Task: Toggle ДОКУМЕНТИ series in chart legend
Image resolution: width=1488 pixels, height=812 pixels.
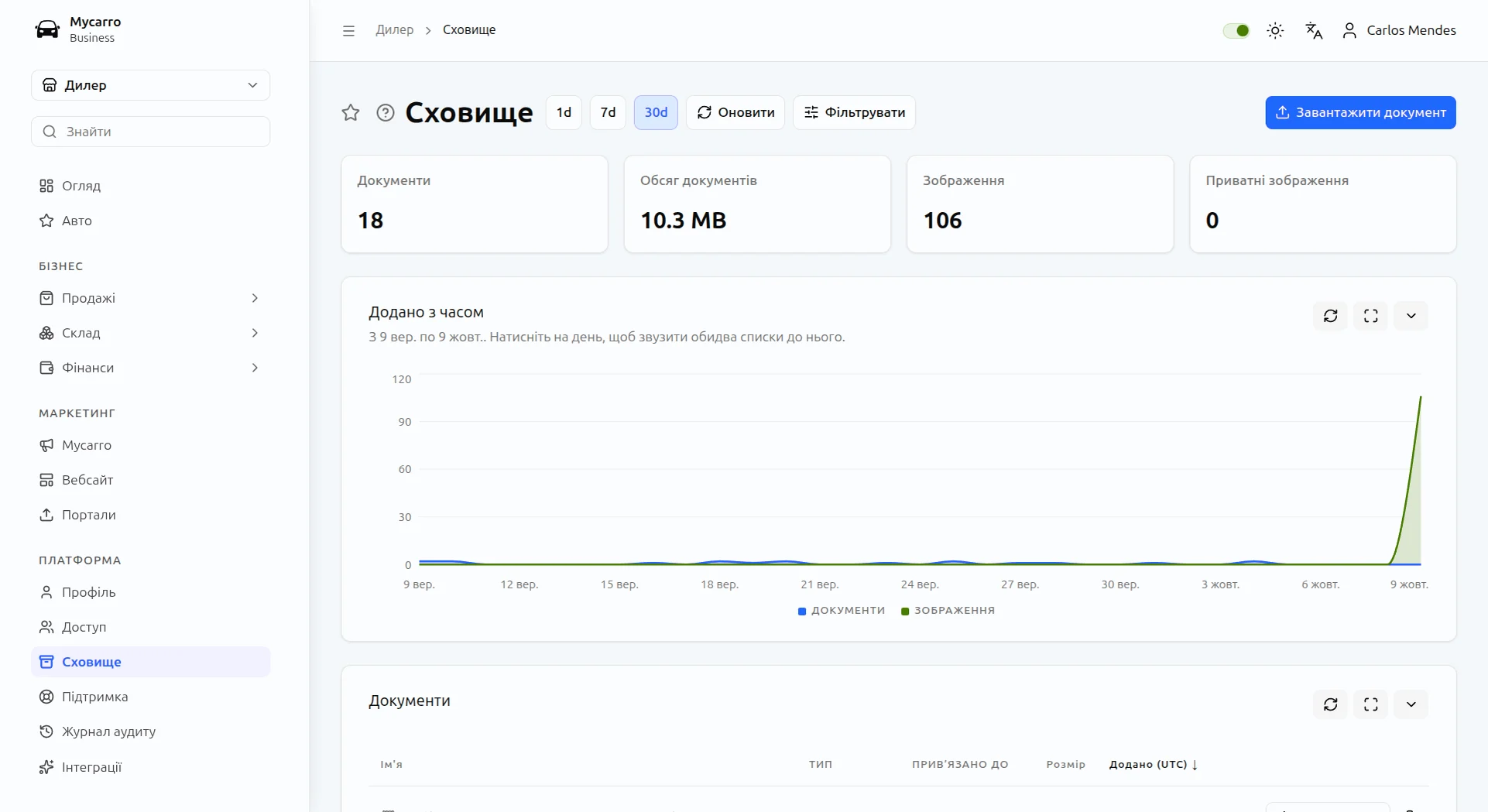Action: click(842, 611)
